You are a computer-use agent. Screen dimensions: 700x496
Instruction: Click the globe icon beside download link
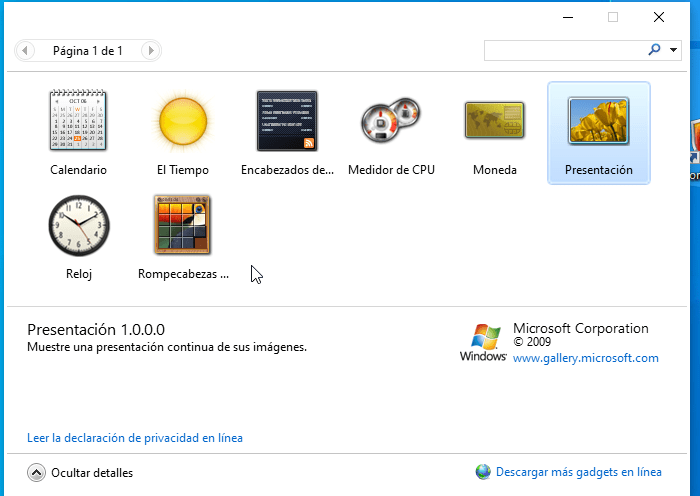[x=483, y=472]
